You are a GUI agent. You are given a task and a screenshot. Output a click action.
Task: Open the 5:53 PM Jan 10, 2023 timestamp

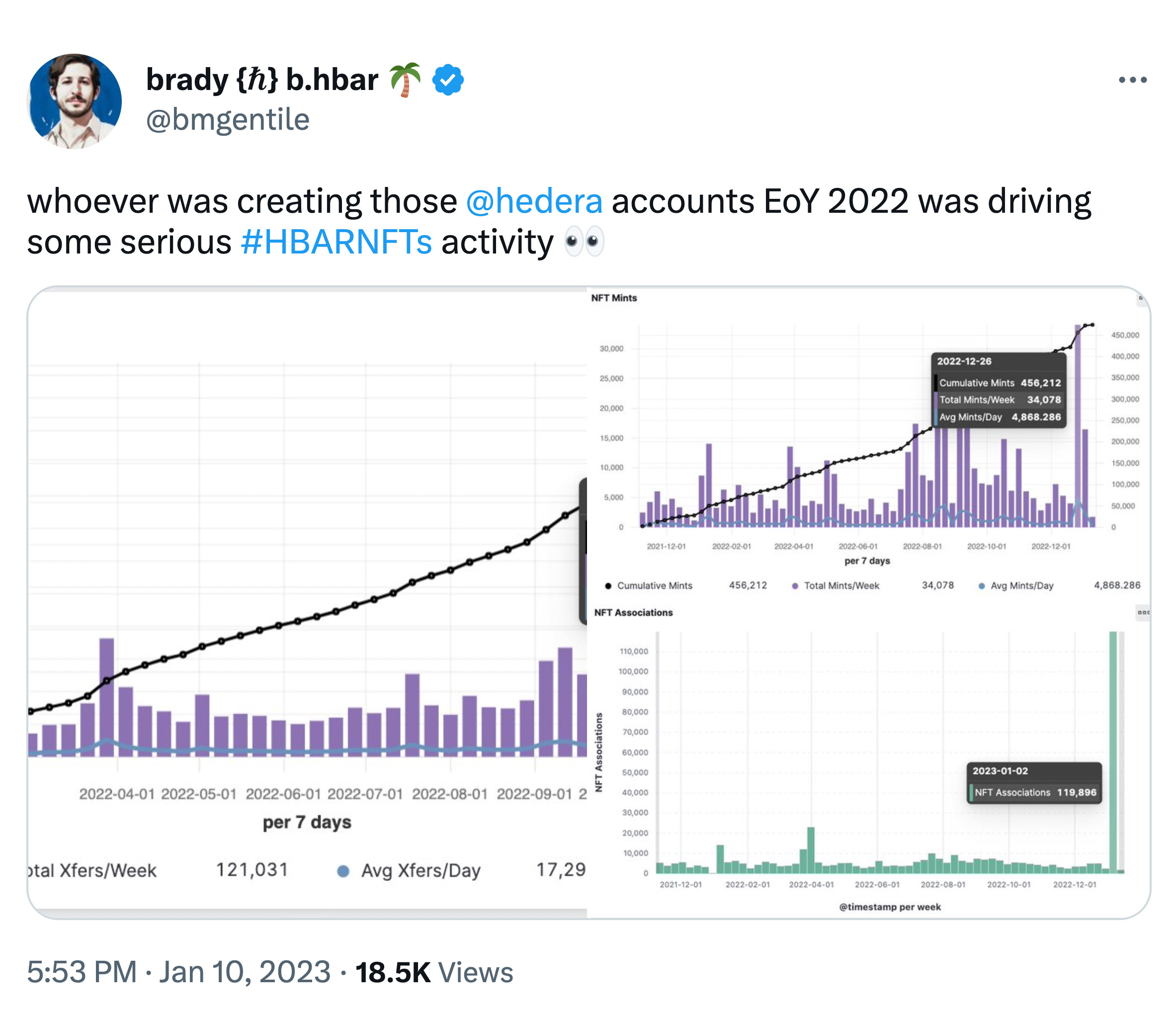point(179,972)
